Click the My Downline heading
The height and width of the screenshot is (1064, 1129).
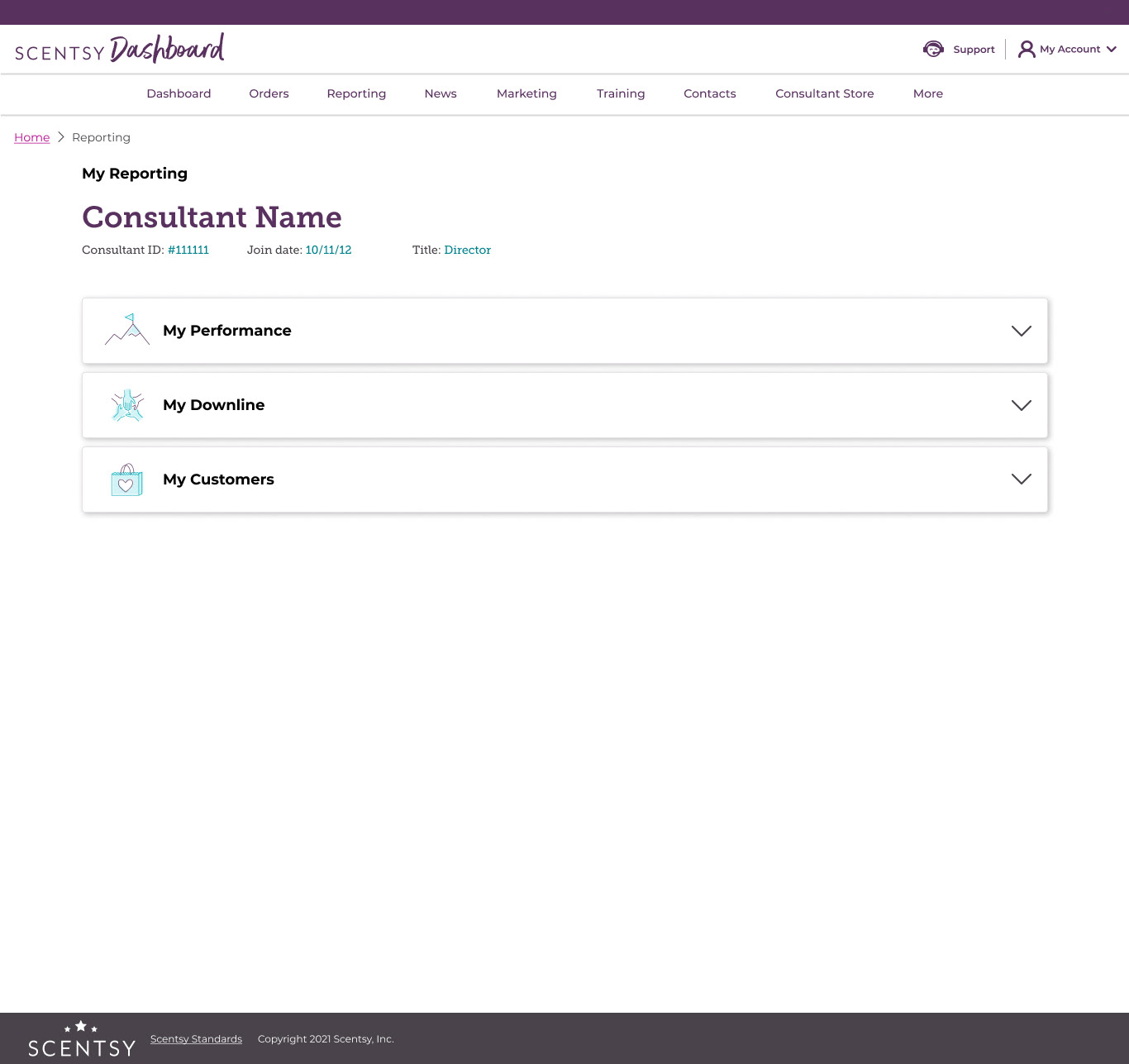coord(214,405)
